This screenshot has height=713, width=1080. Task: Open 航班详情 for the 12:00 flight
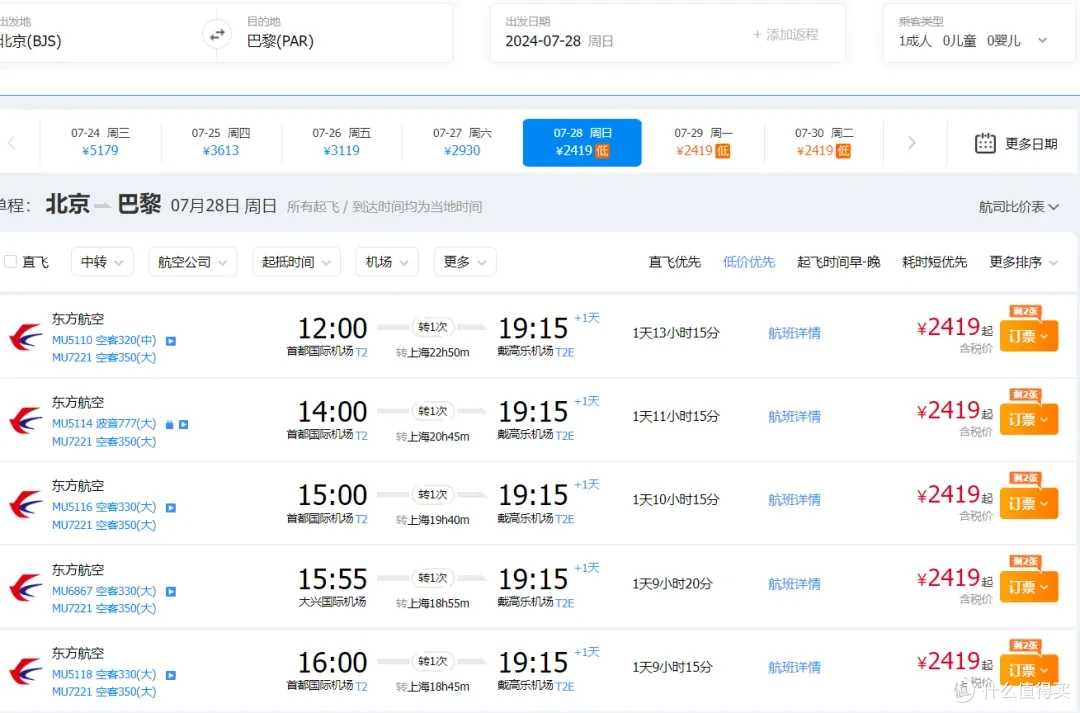794,333
